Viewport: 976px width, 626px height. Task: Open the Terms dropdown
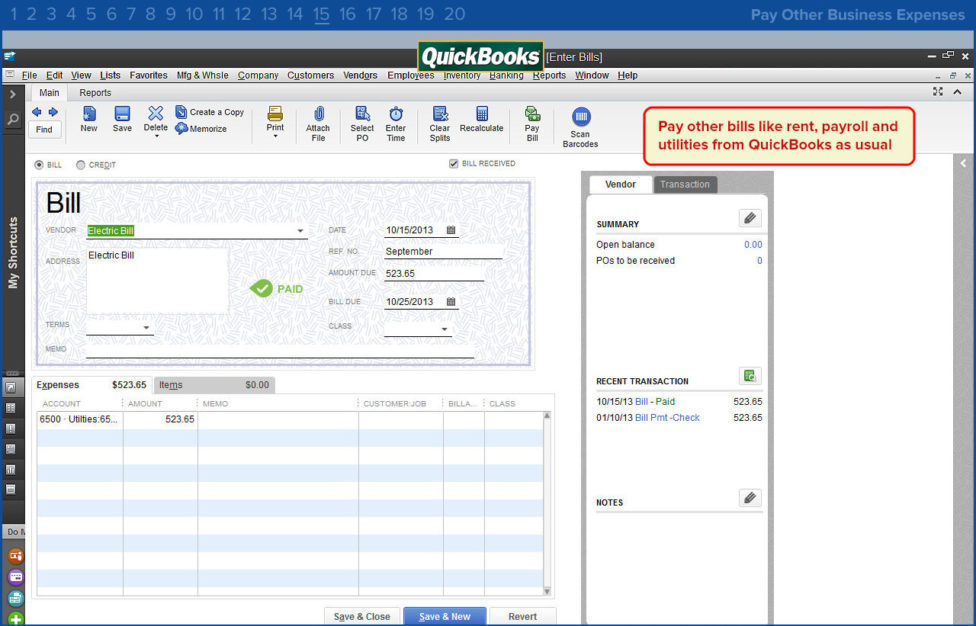[146, 327]
